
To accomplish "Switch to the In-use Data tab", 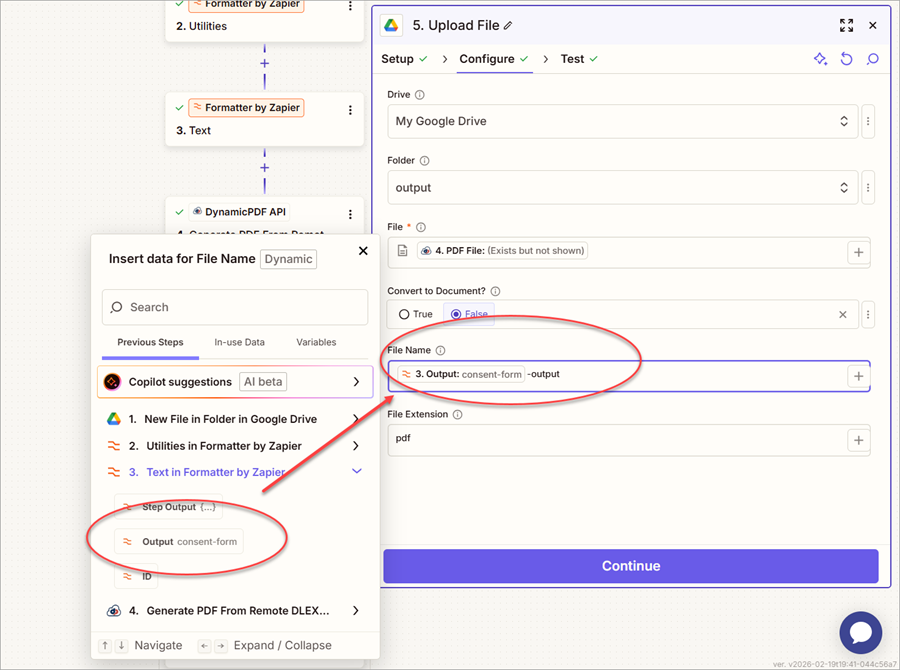I will 240,342.
